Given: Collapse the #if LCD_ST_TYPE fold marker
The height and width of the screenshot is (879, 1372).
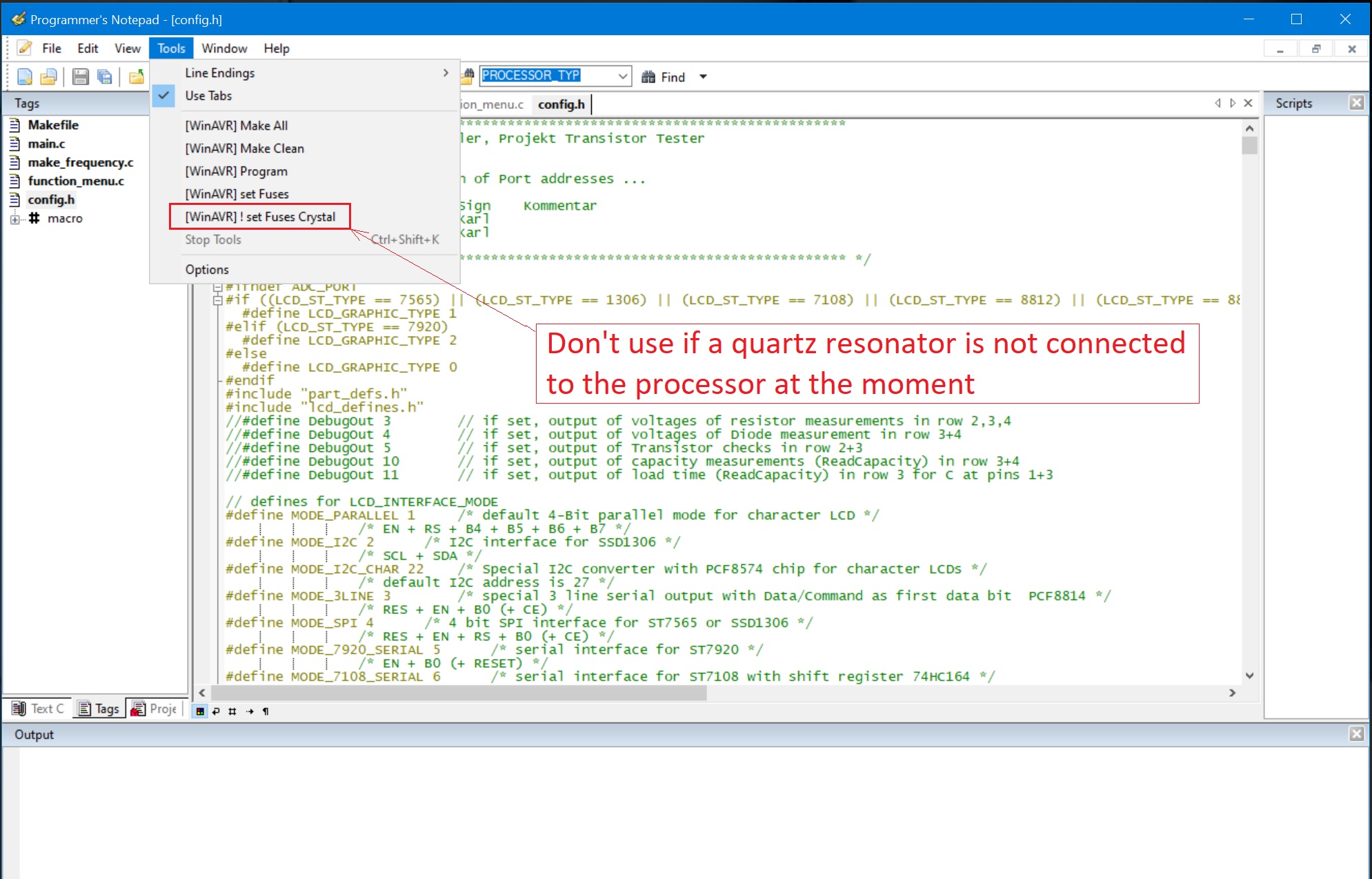Looking at the screenshot, I should [218, 300].
